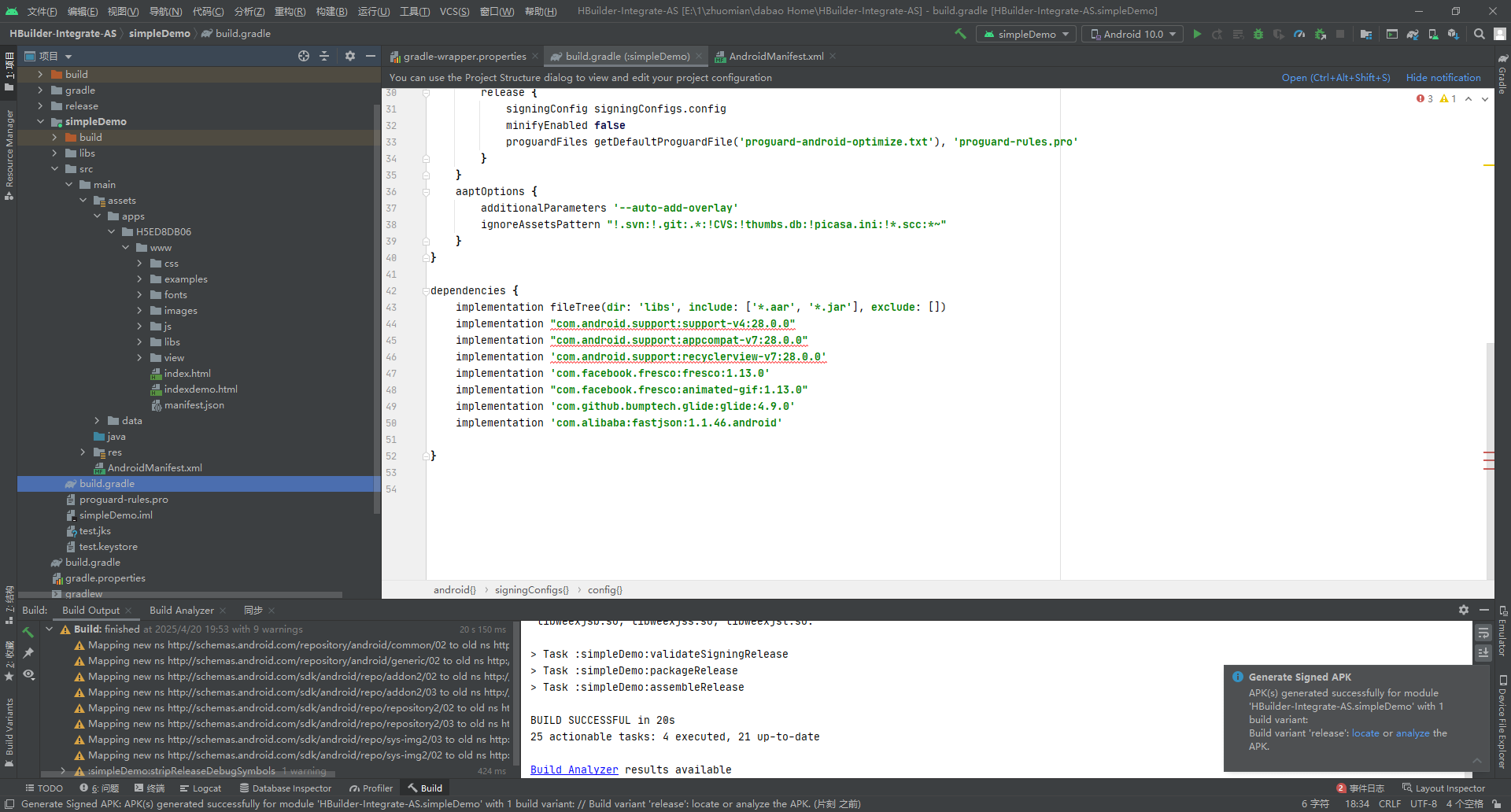Click the locate target icon in Project panel
The width and height of the screenshot is (1511, 812).
[304, 56]
